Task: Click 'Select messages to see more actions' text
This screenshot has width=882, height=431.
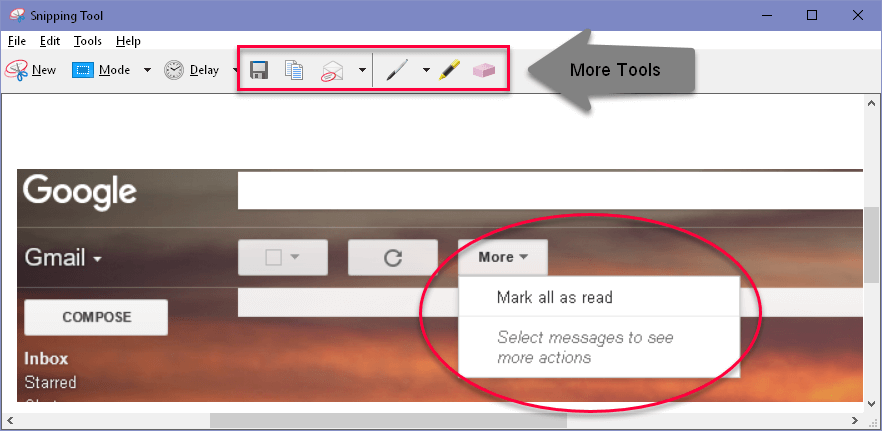Action: point(586,347)
